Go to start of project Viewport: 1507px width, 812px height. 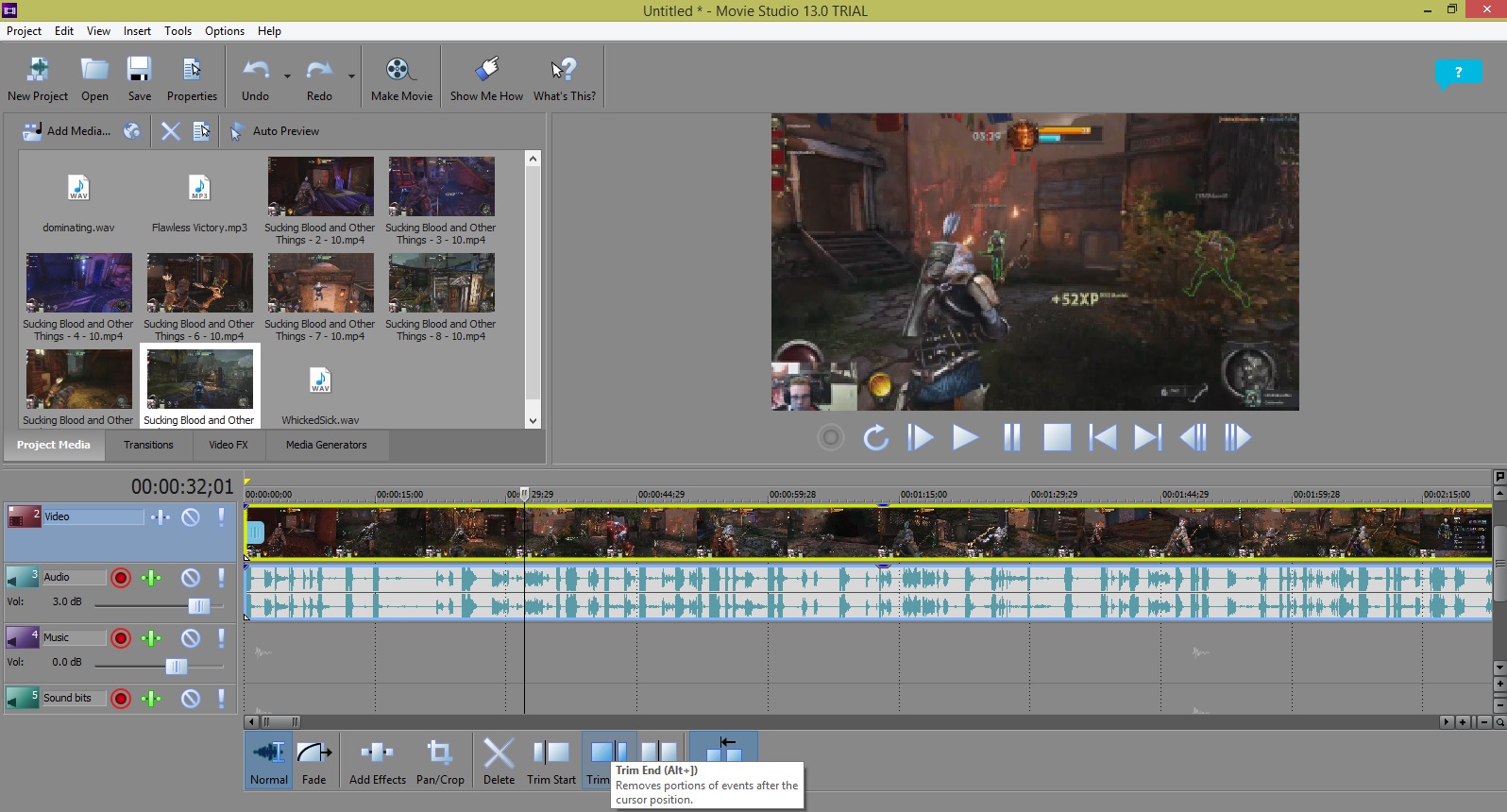pos(1102,437)
